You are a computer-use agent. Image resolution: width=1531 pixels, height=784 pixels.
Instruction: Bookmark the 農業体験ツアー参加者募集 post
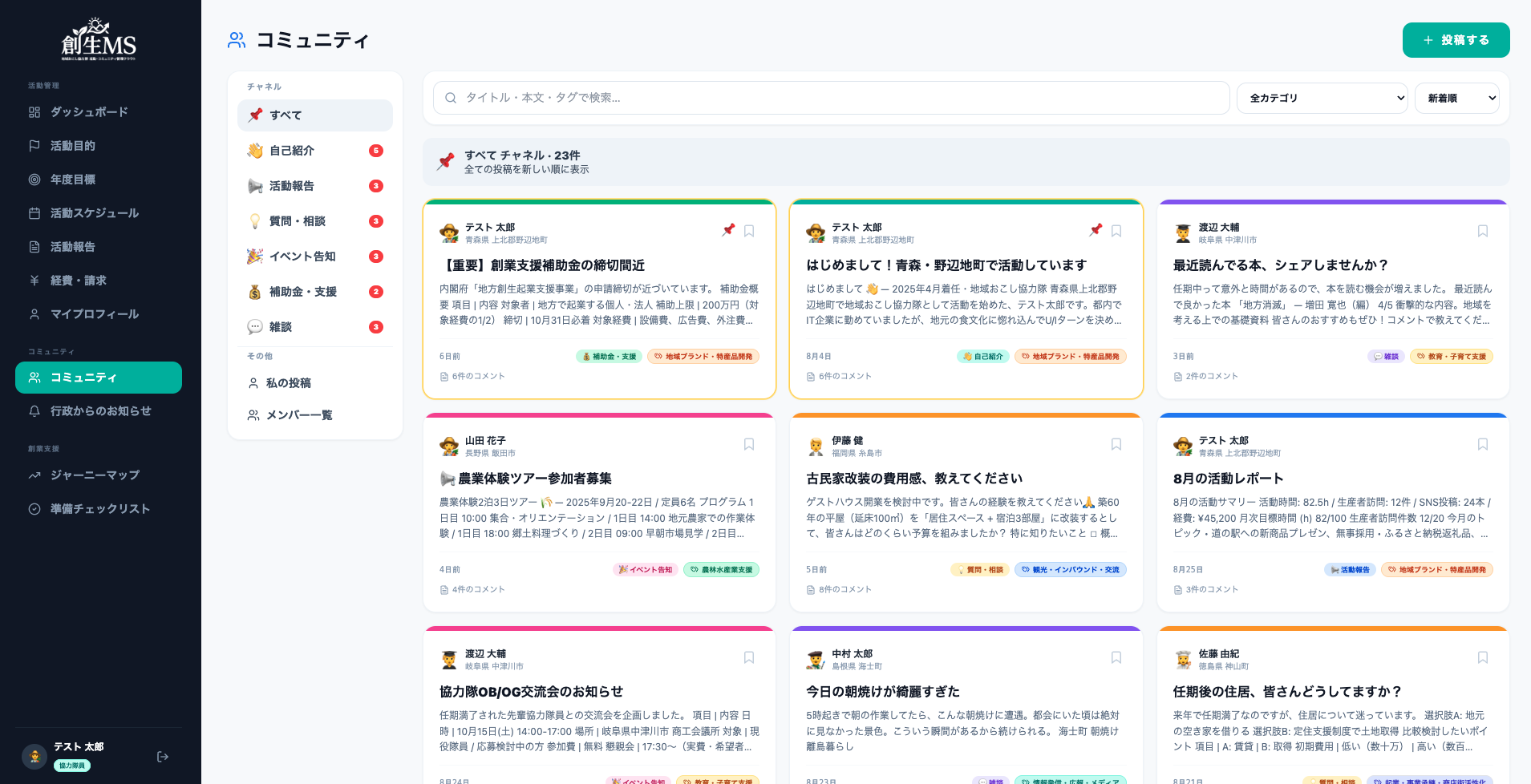(x=749, y=444)
